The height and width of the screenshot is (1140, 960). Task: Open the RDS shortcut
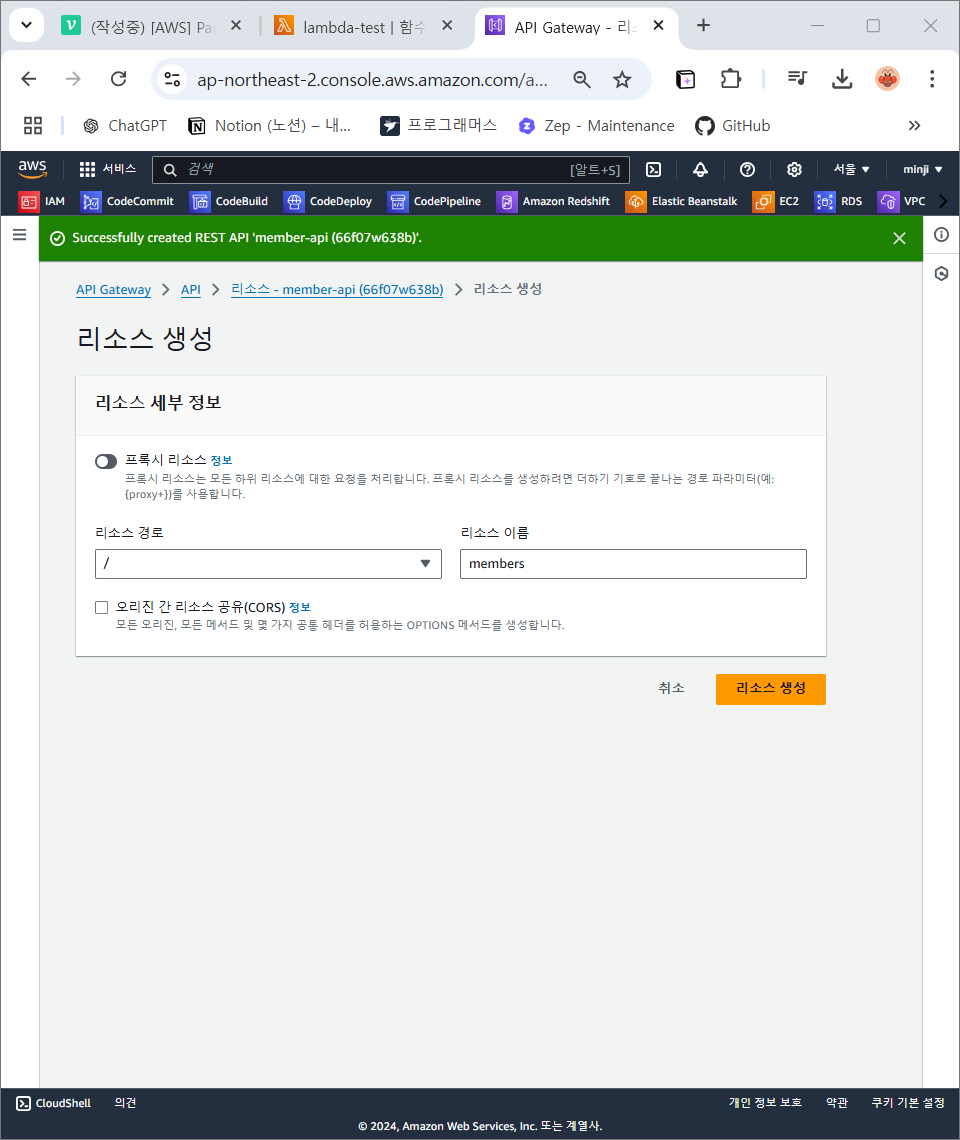pyautogui.click(x=839, y=201)
